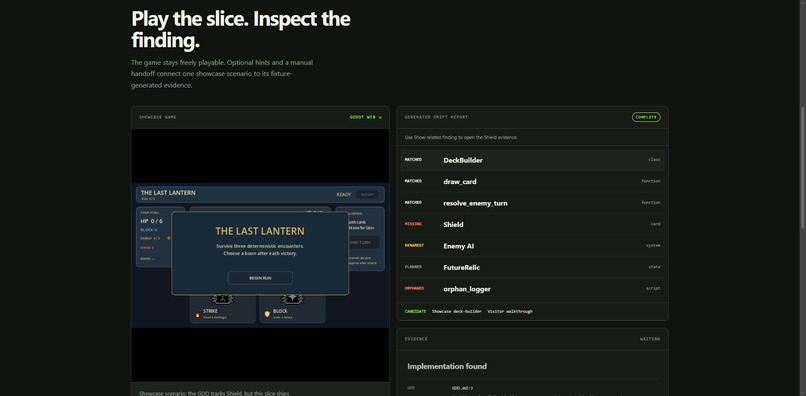Click the 'Play the slice' page heading
Screen dimensions: 806x396
click(x=241, y=29)
